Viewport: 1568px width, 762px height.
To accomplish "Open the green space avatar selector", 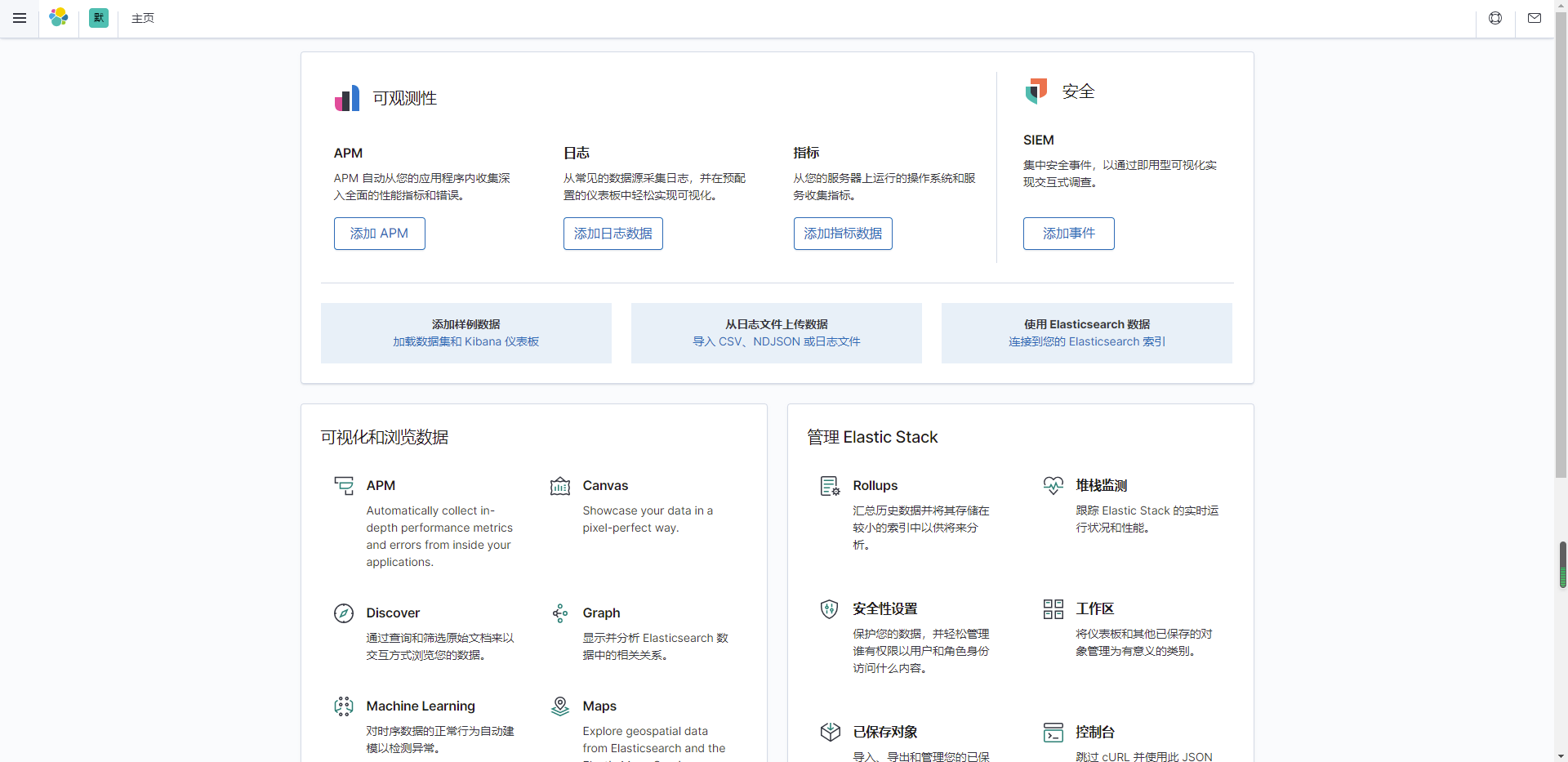I will (x=99, y=18).
